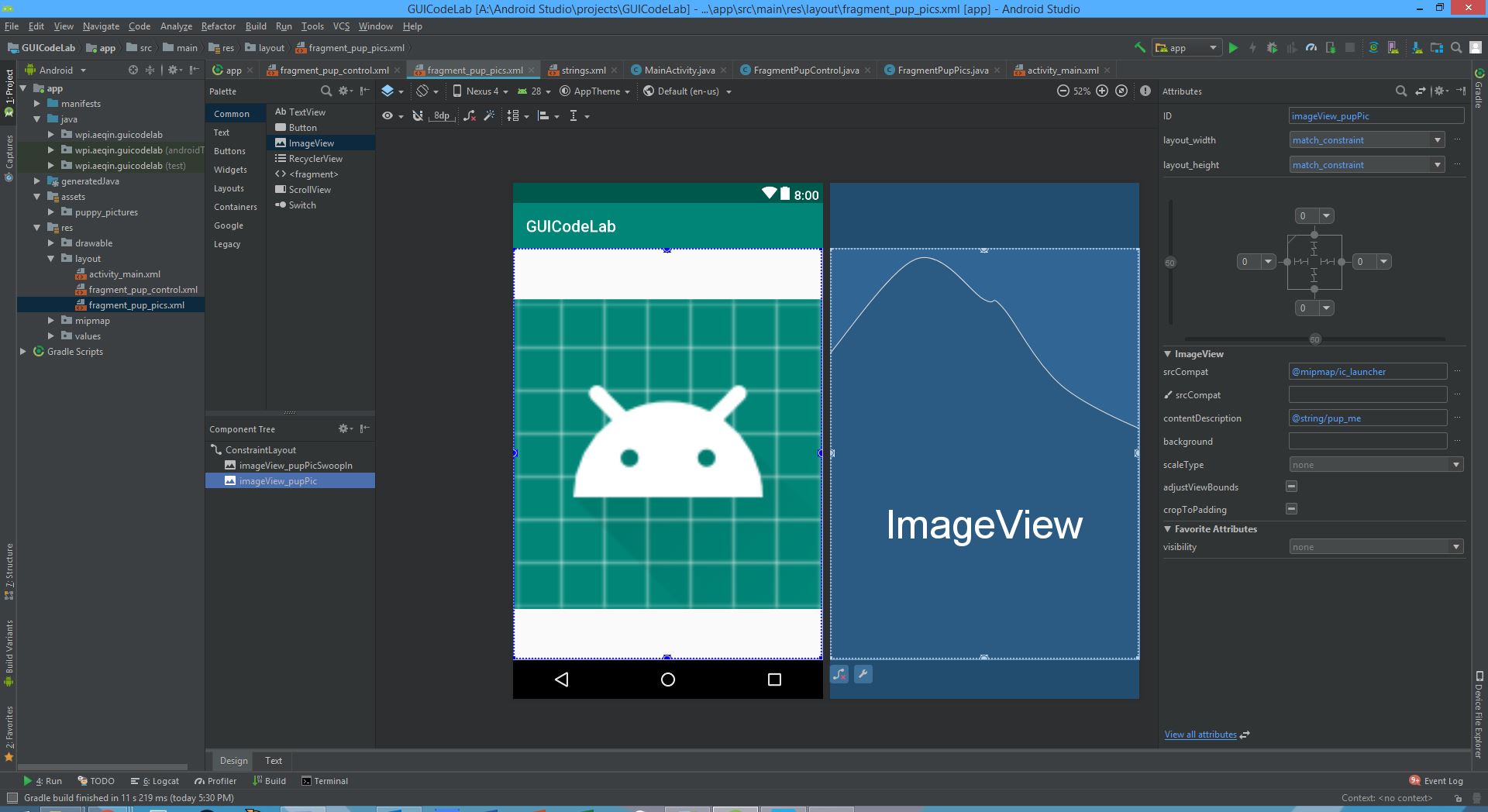1488x812 pixels.
Task: Open the Nexus 4 device dropdown
Action: (480, 91)
